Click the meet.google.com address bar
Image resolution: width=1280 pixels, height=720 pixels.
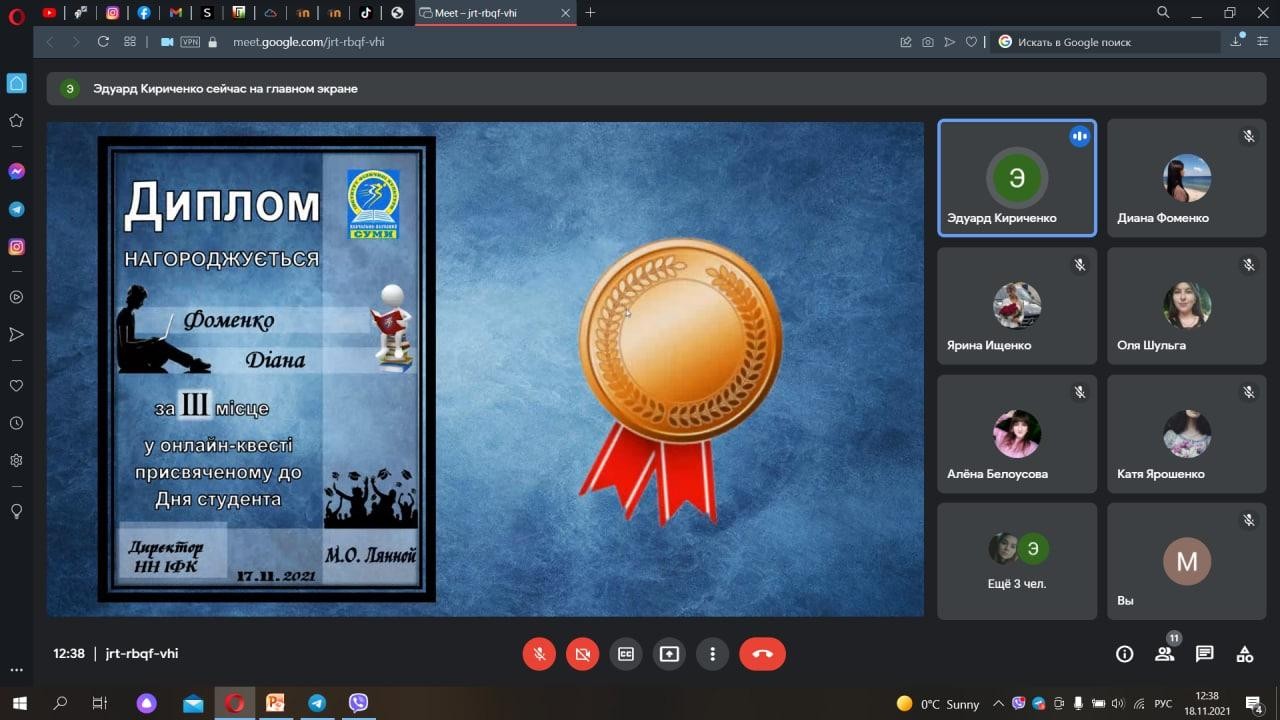point(308,42)
